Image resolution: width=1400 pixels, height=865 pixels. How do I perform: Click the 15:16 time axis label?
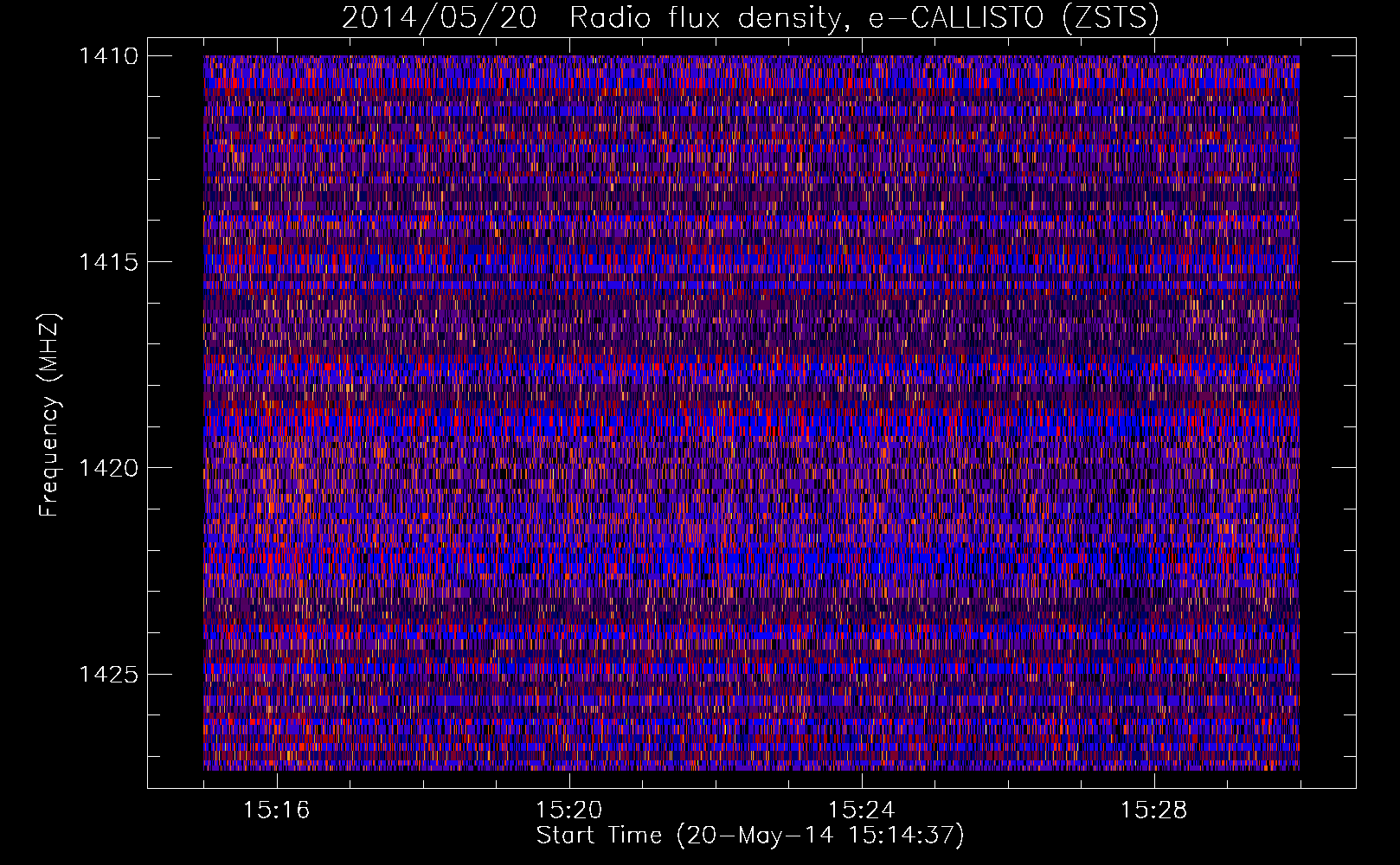[277, 811]
